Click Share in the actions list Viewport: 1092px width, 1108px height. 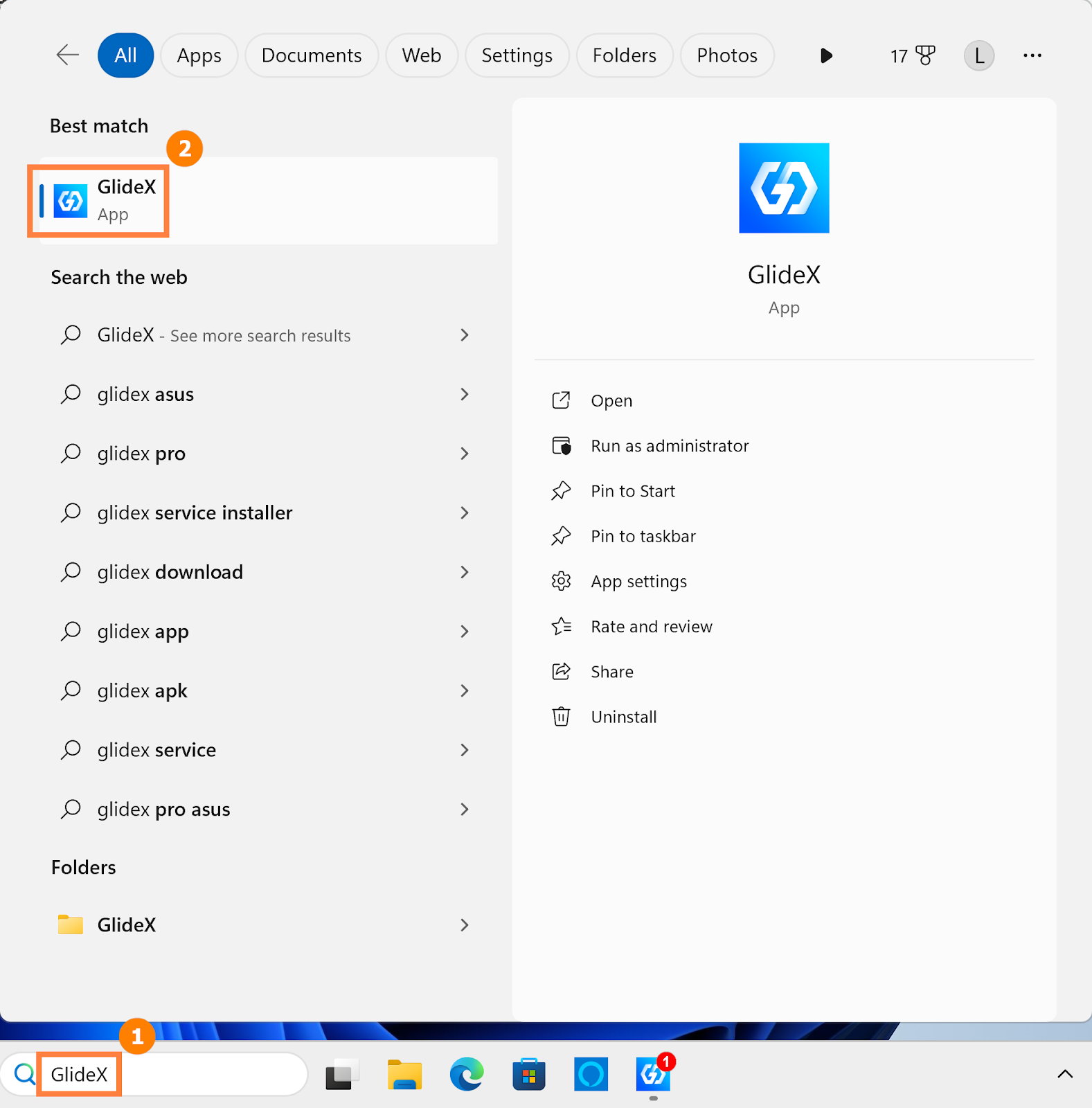[x=612, y=672]
